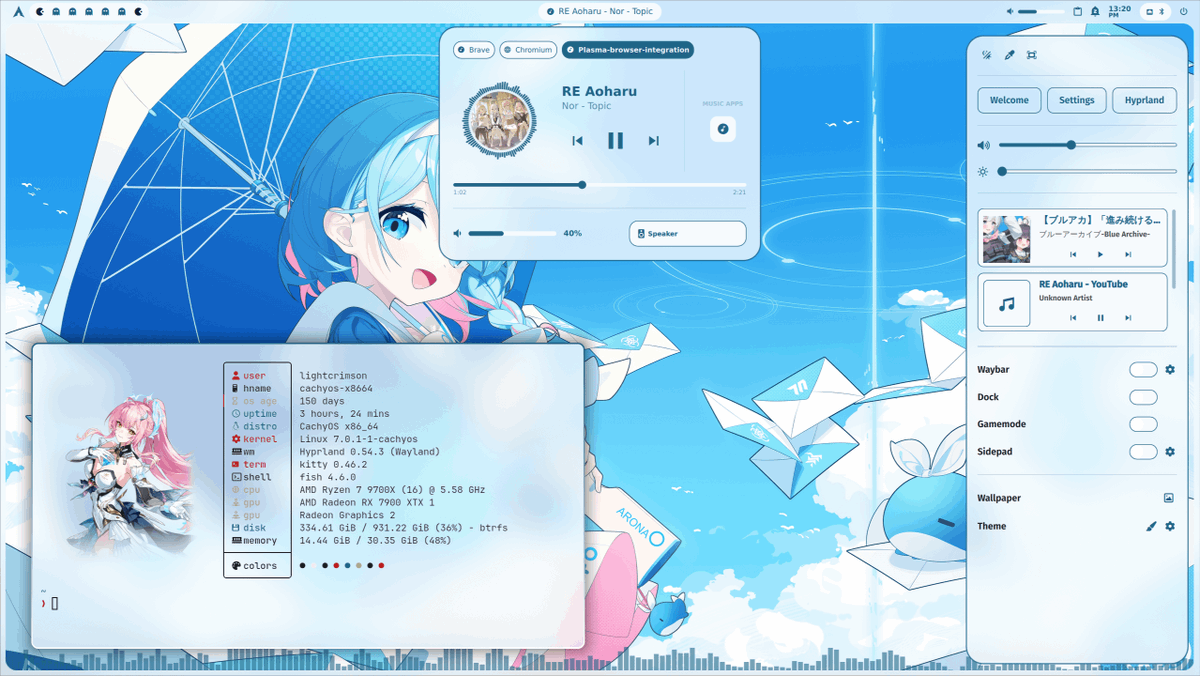The height and width of the screenshot is (676, 1200).
Task: Click the sidebar volume speaker icon
Action: click(984, 145)
